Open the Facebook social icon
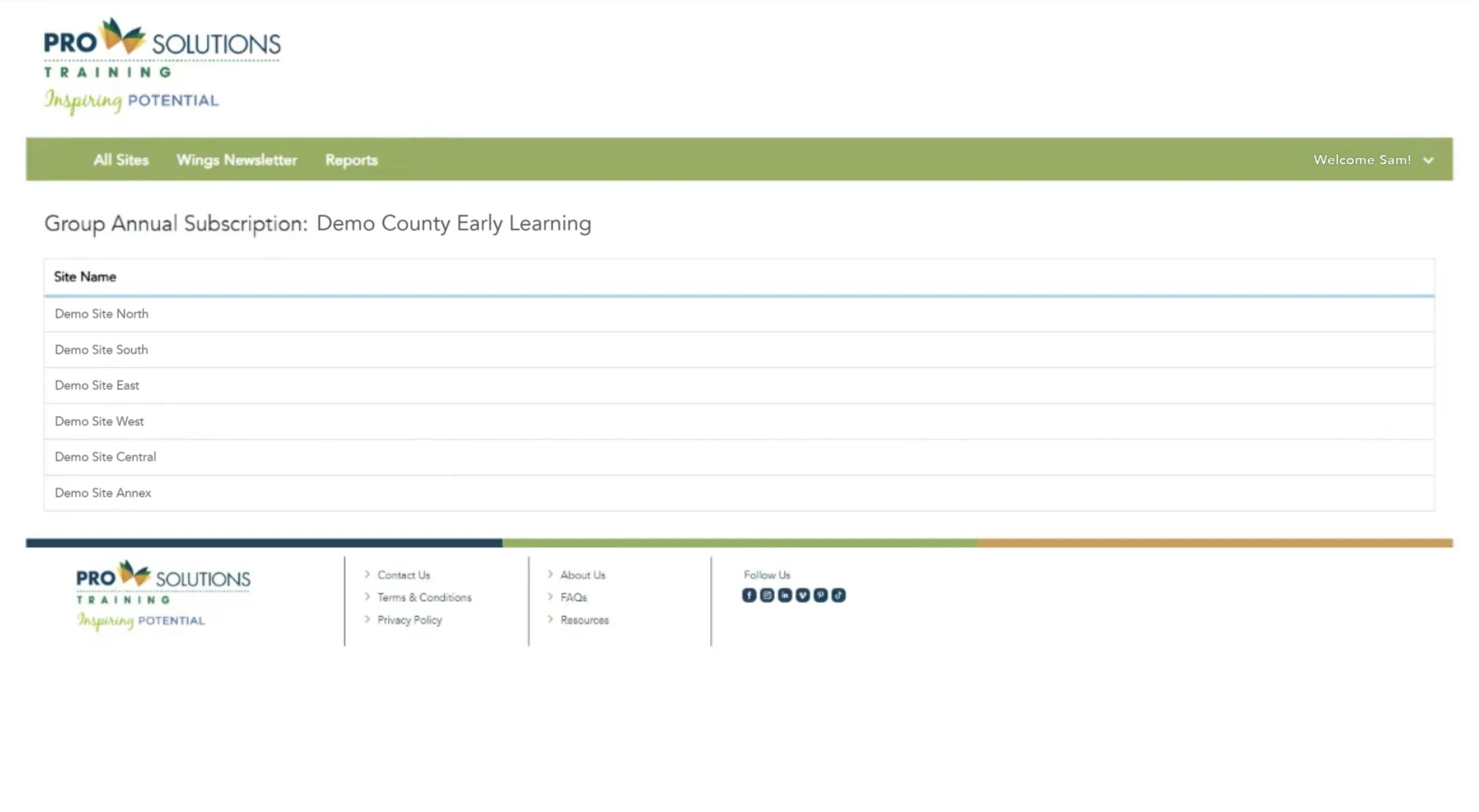The width and height of the screenshot is (1479, 812). click(x=749, y=595)
